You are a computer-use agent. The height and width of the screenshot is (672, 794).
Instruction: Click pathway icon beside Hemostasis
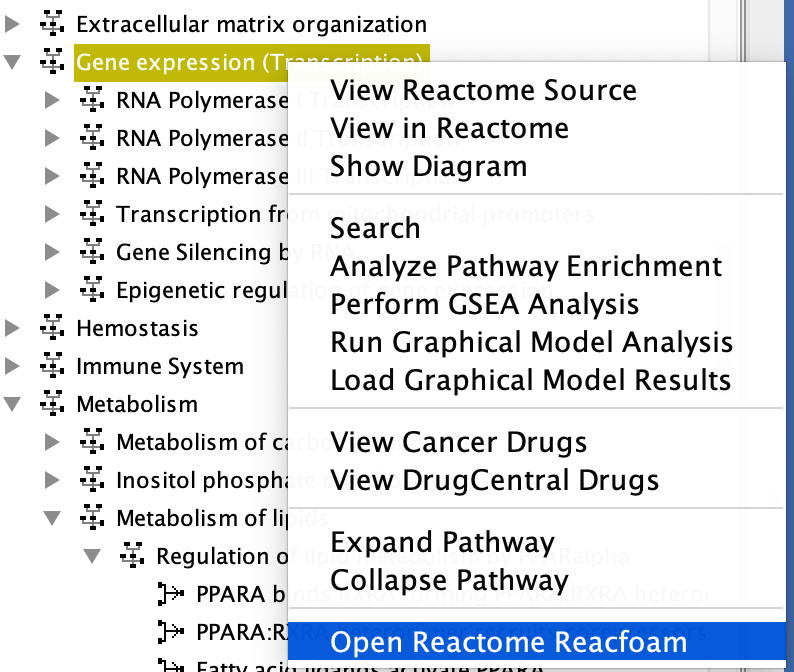click(52, 328)
